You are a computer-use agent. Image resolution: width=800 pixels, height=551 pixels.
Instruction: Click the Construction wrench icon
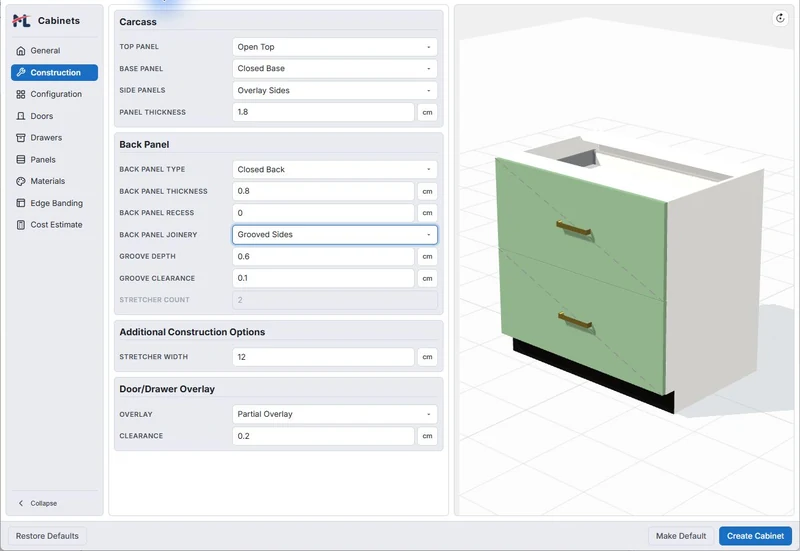(x=20, y=72)
